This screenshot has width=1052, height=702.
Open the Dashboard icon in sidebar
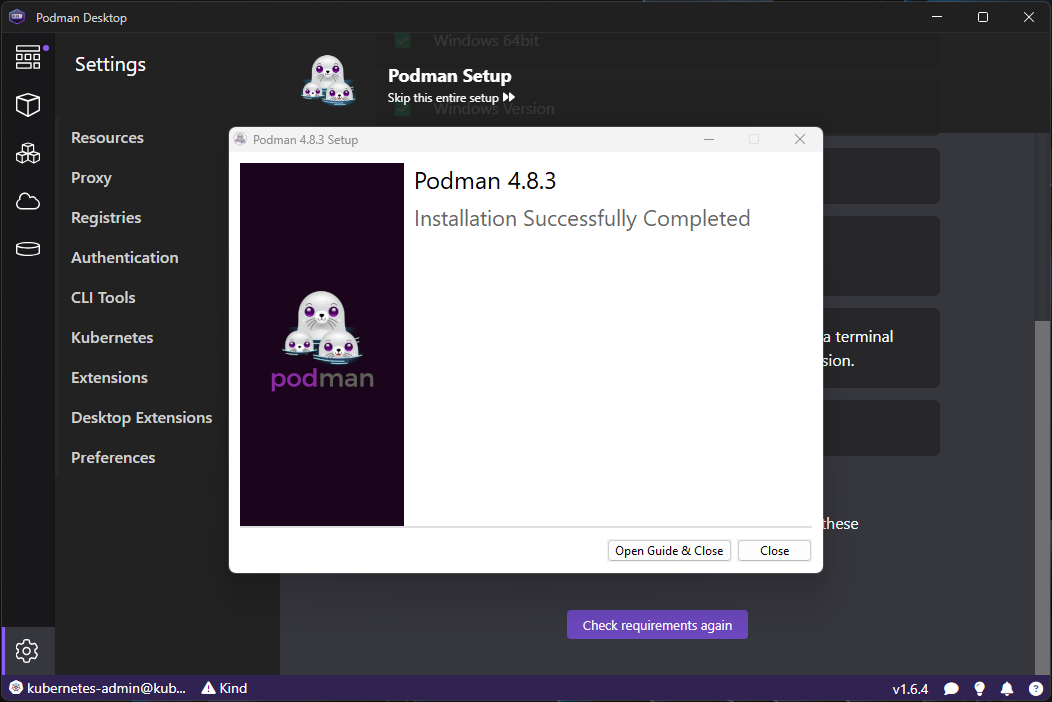(x=28, y=57)
